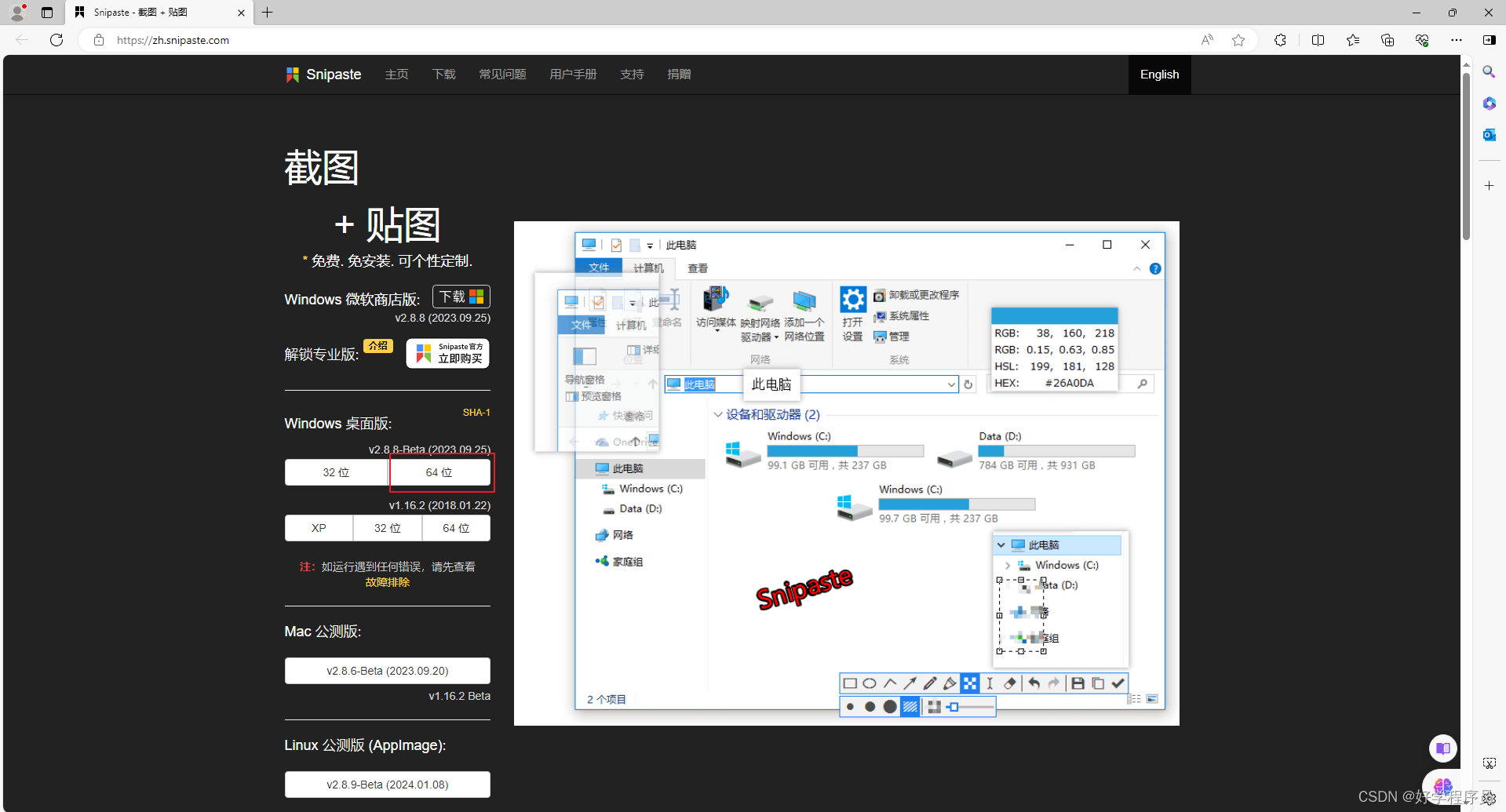The image size is (1506, 812).
Task: Toggle the Edge sidebar icon
Action: pos(1489,40)
